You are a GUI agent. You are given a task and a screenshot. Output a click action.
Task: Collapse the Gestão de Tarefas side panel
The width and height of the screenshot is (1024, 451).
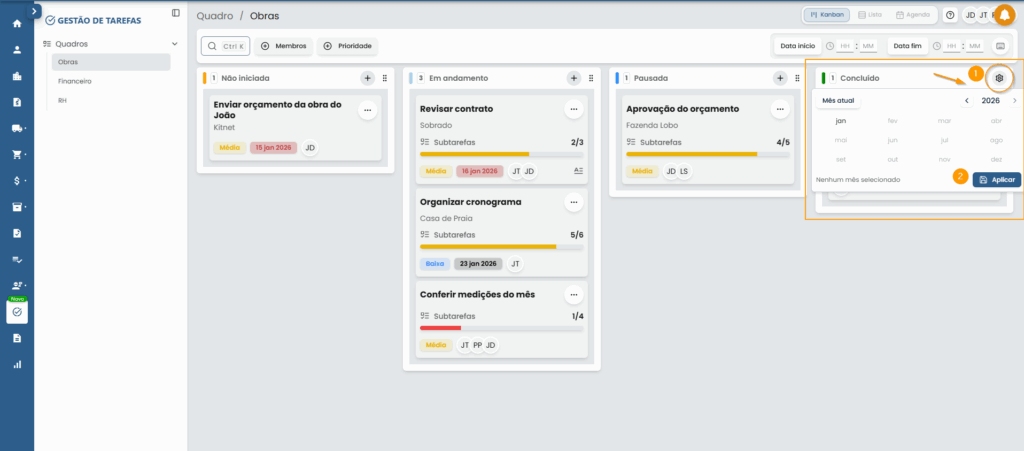176,13
